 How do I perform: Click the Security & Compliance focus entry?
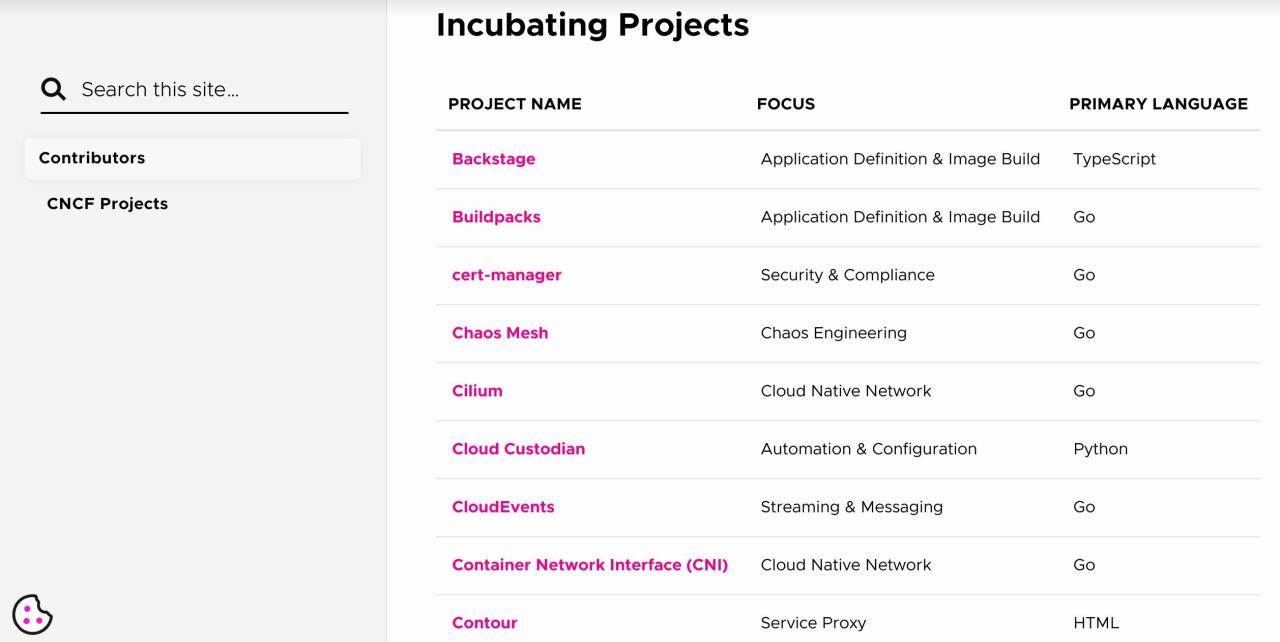[847, 275]
